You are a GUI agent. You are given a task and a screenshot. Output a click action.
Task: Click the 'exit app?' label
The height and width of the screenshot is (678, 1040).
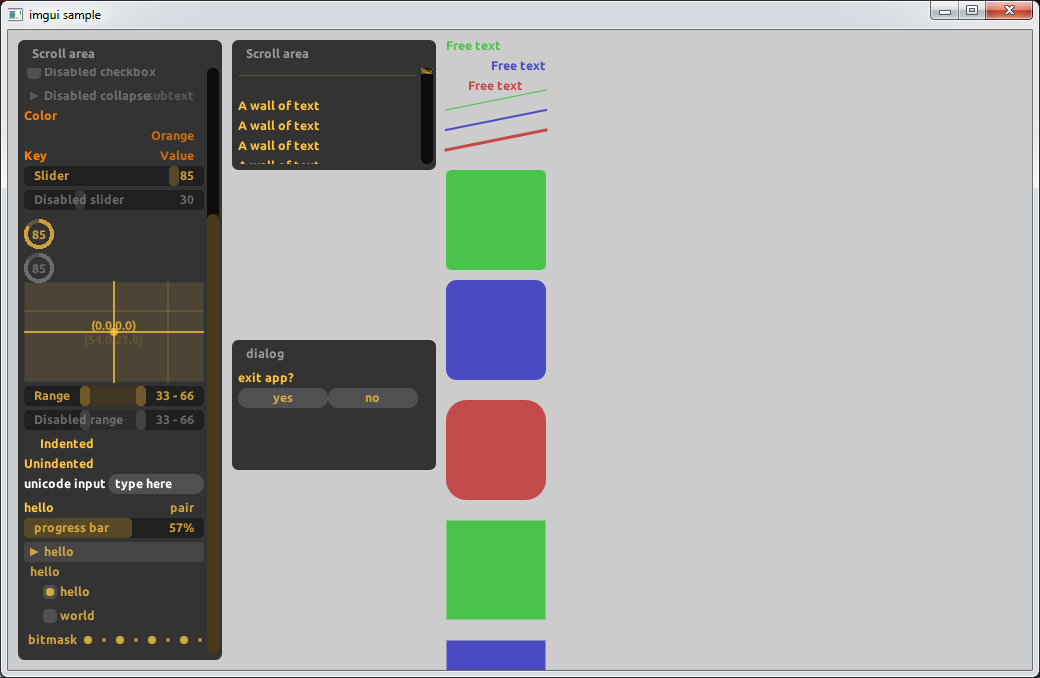265,378
